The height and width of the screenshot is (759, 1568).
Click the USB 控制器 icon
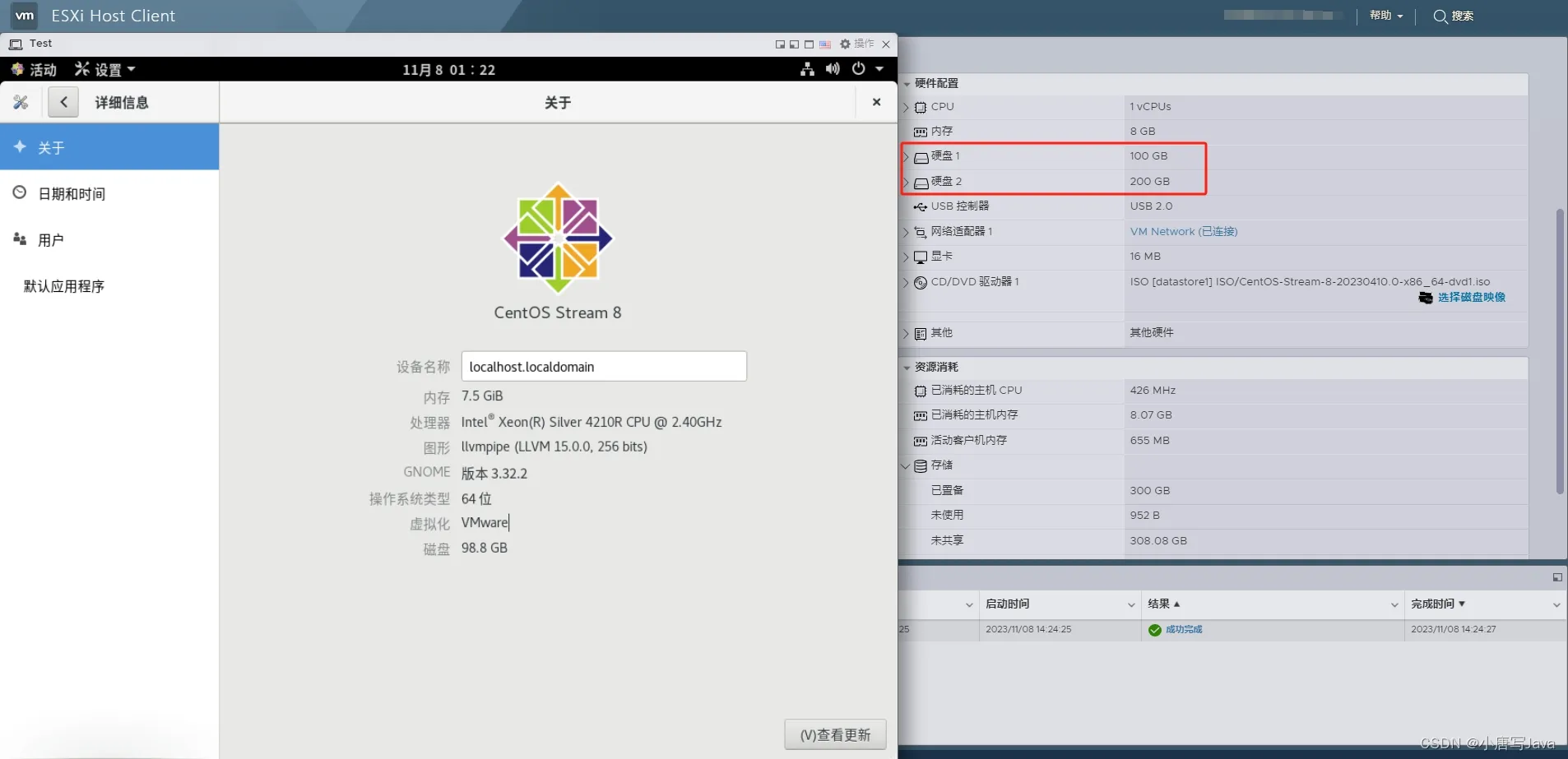coord(920,206)
